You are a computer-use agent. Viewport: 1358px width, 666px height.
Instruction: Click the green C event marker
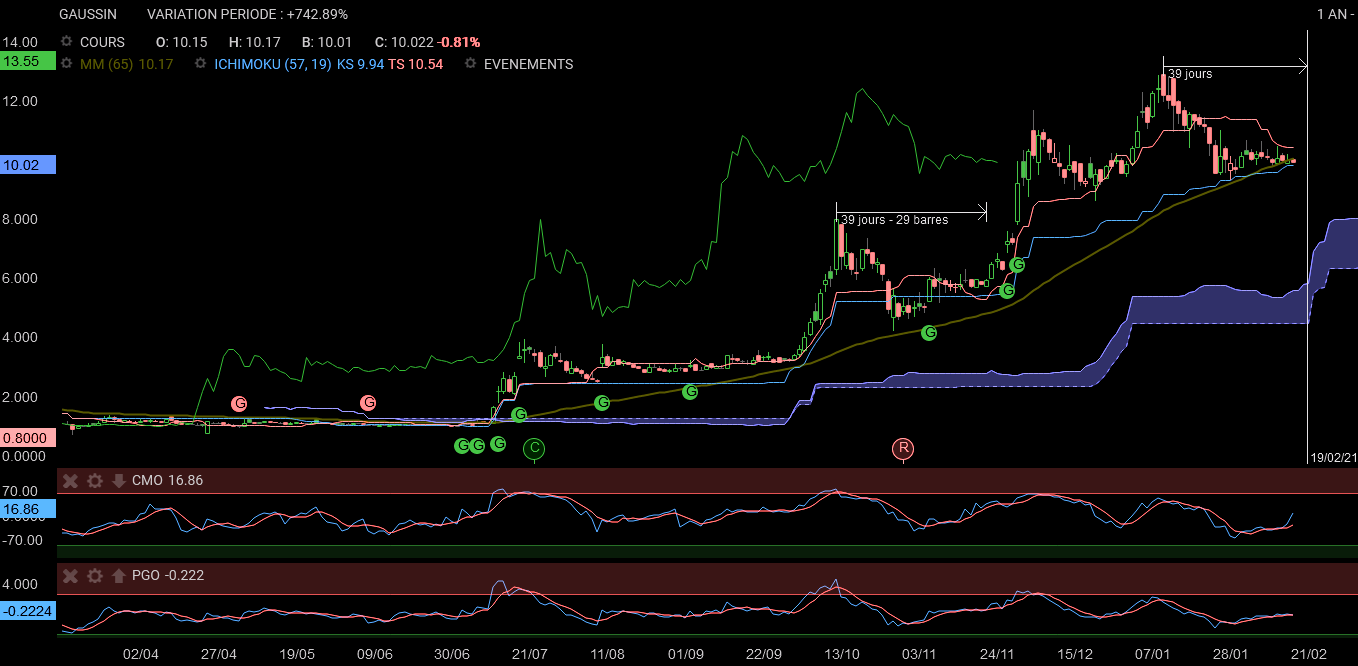[534, 448]
